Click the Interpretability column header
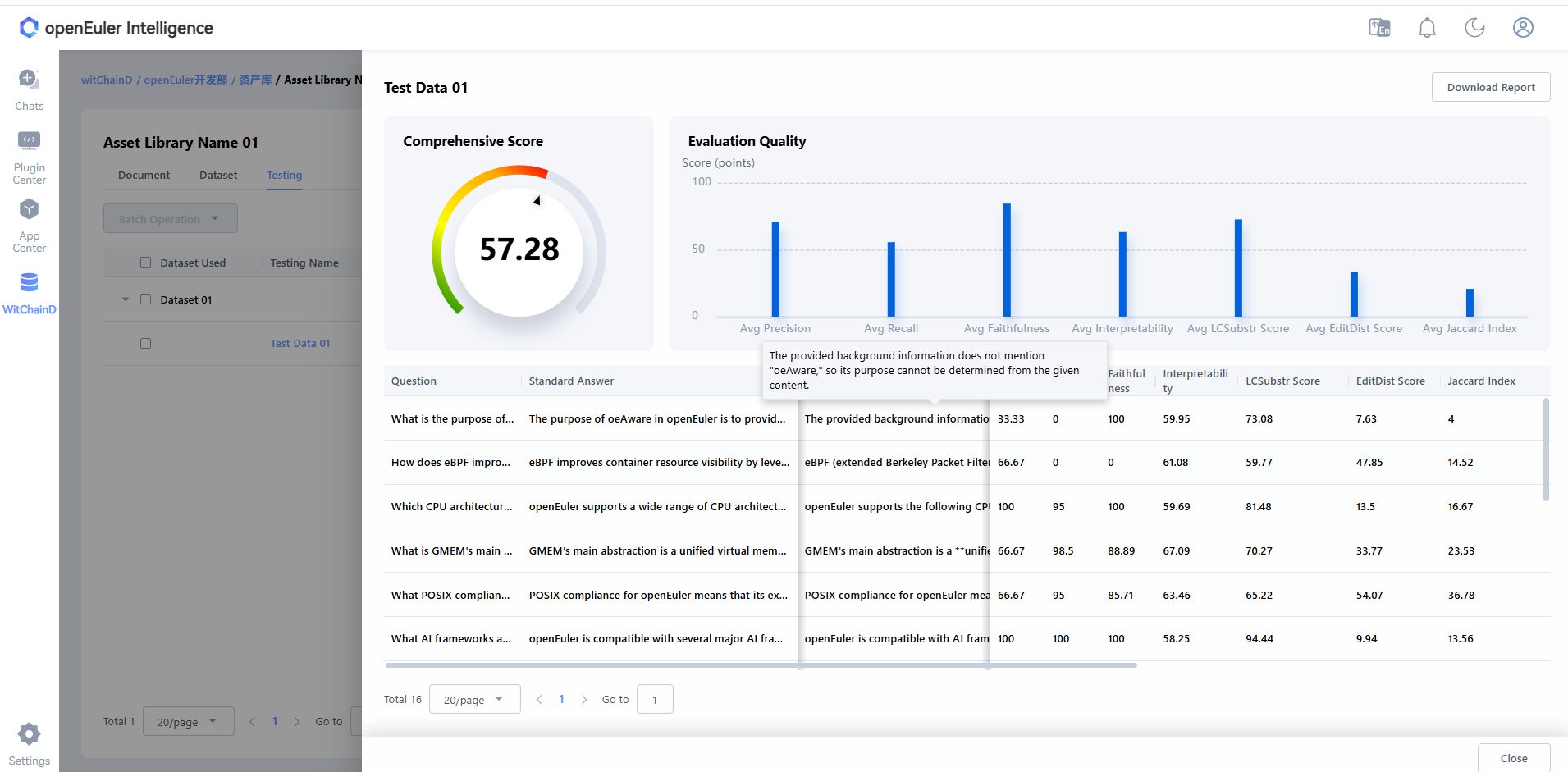 pyautogui.click(x=1195, y=381)
